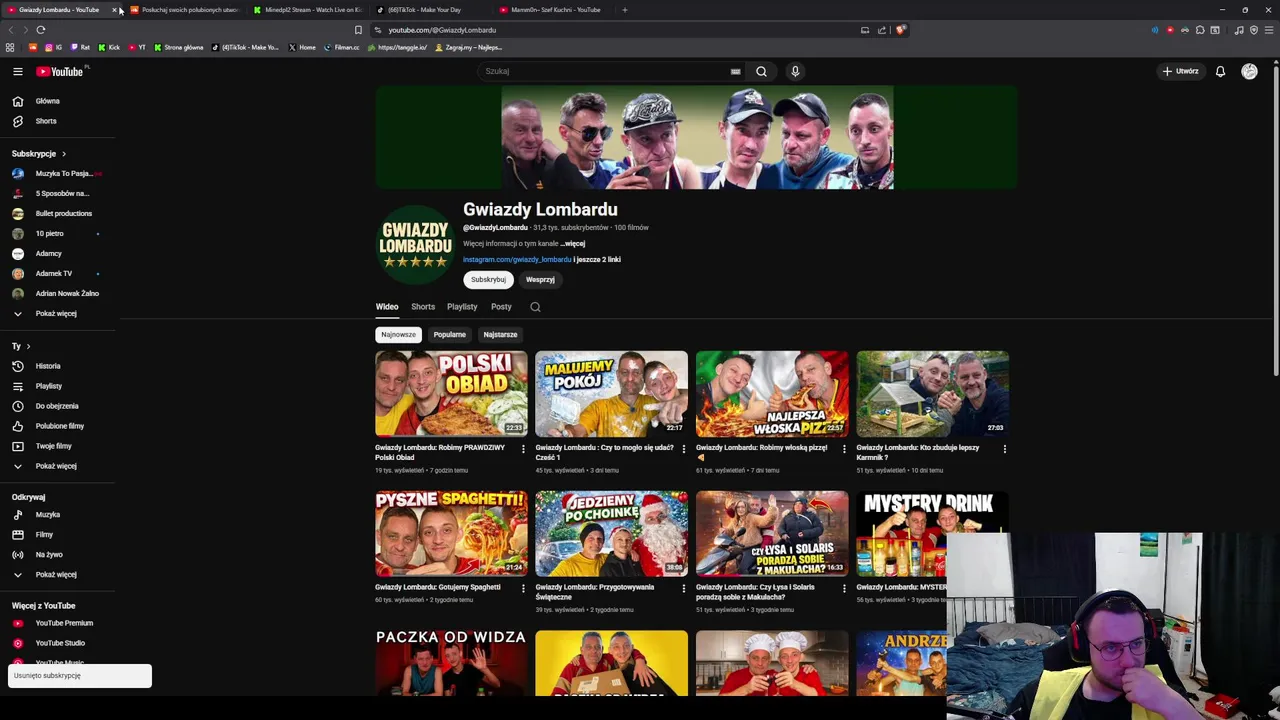Expand the Ty section chevron

[28, 346]
